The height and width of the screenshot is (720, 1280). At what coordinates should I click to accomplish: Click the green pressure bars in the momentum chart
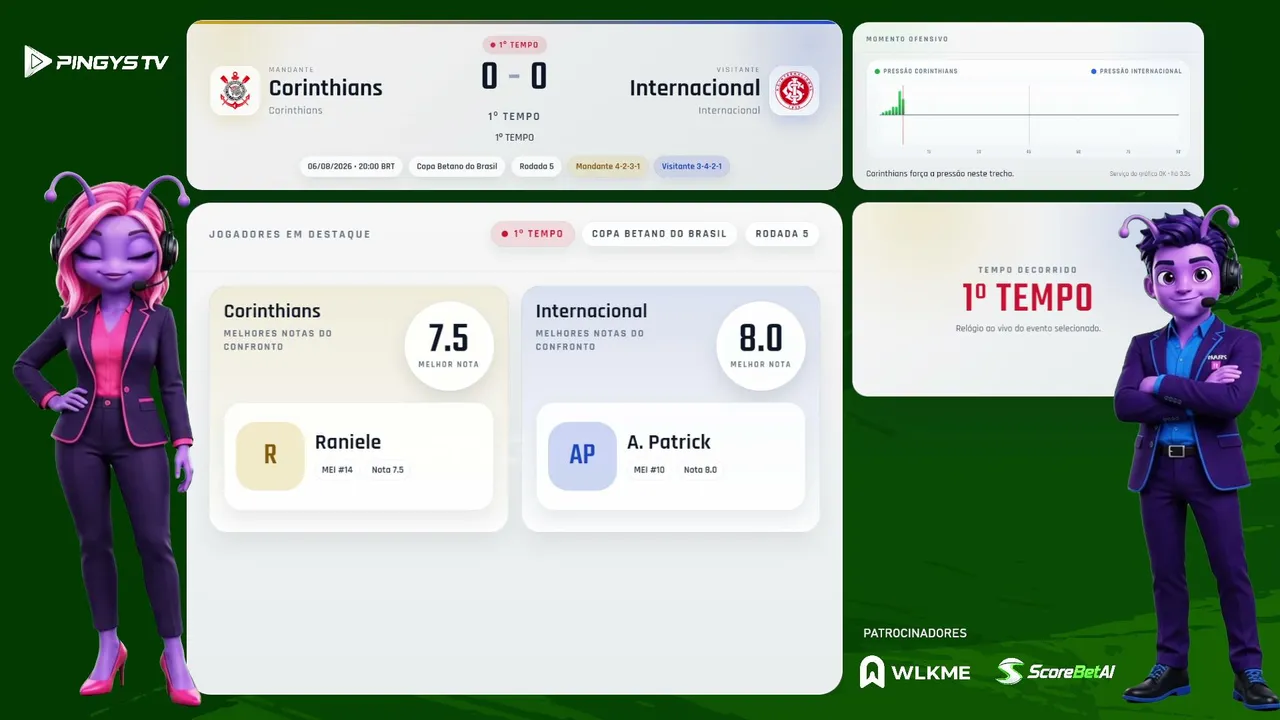coord(893,103)
